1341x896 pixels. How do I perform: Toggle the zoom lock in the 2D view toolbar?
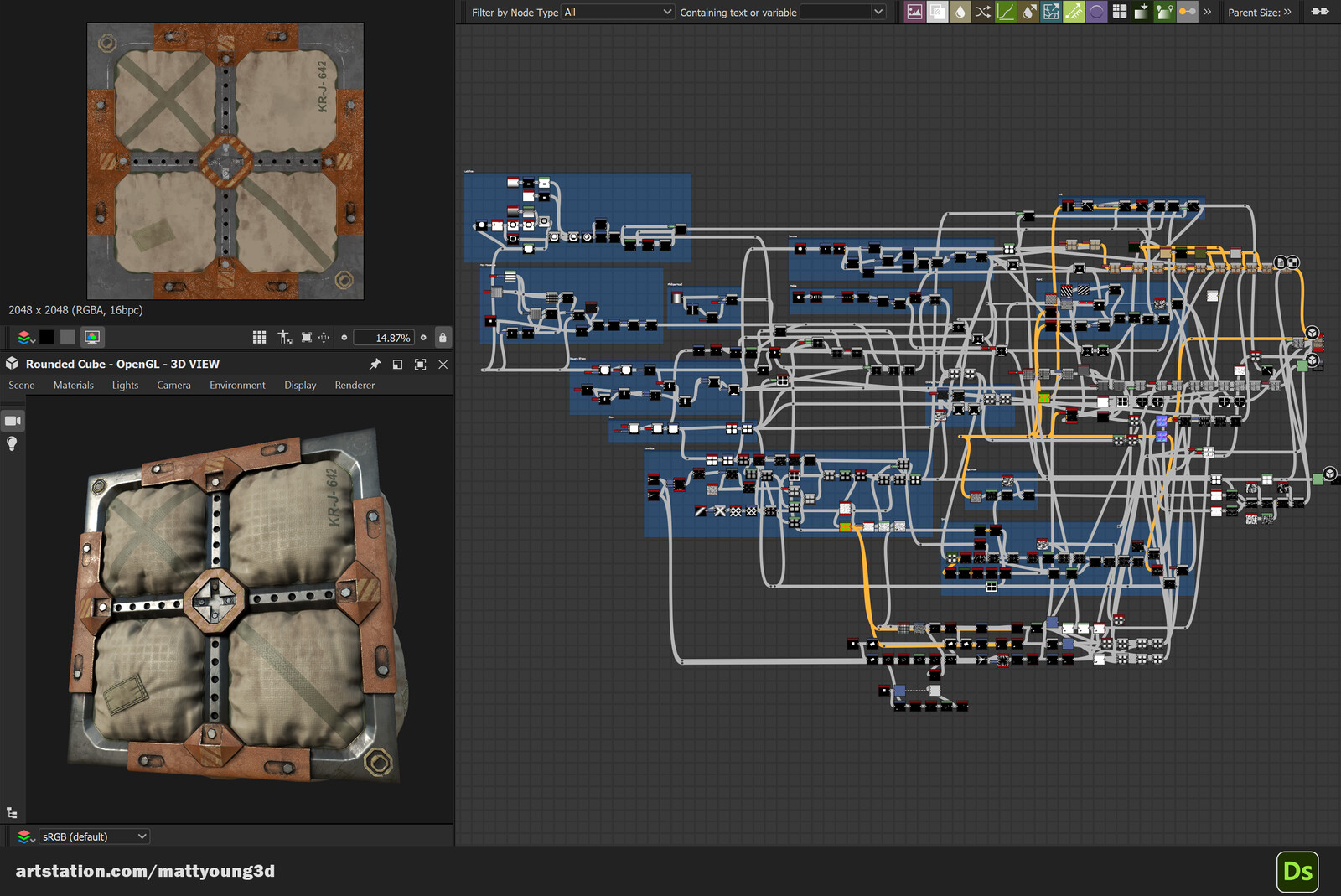pyautogui.click(x=442, y=337)
